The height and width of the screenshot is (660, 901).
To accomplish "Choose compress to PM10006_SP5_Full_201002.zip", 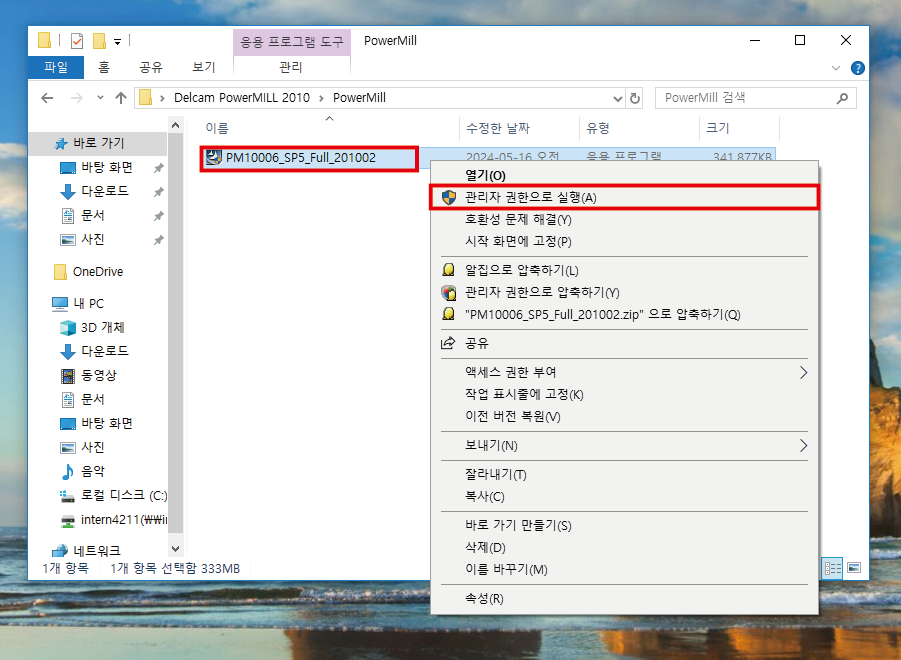I will click(625, 314).
